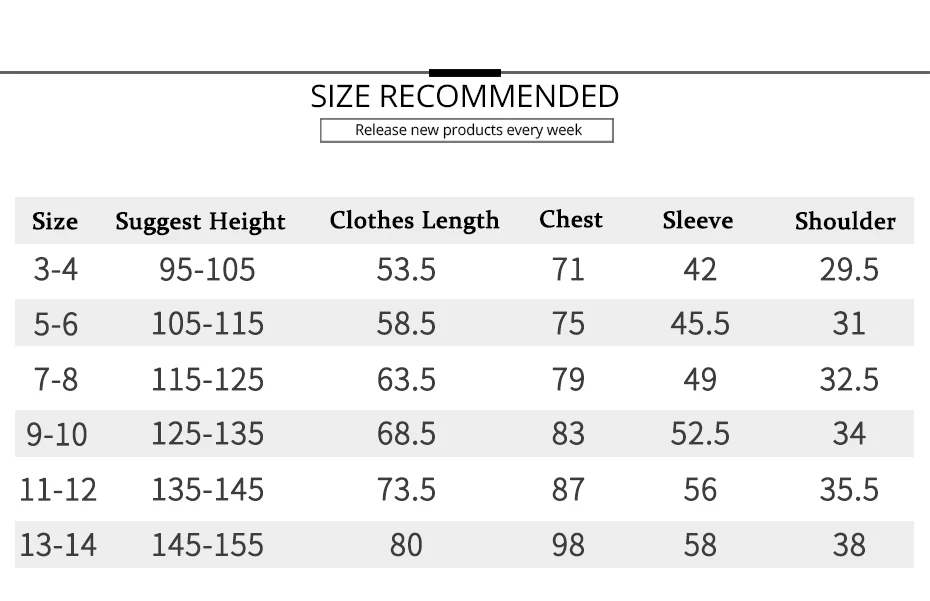
Task: Click the 9-10 size row label
Action: 57,434
